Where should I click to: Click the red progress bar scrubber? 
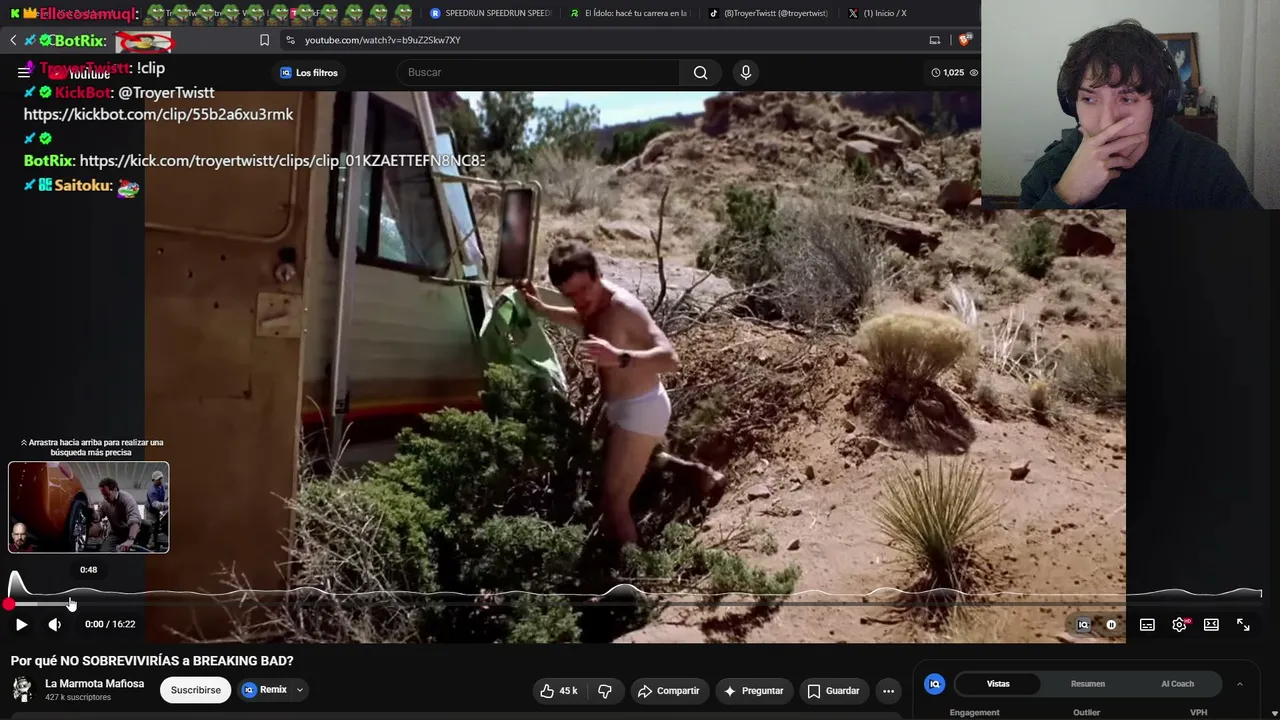9,604
